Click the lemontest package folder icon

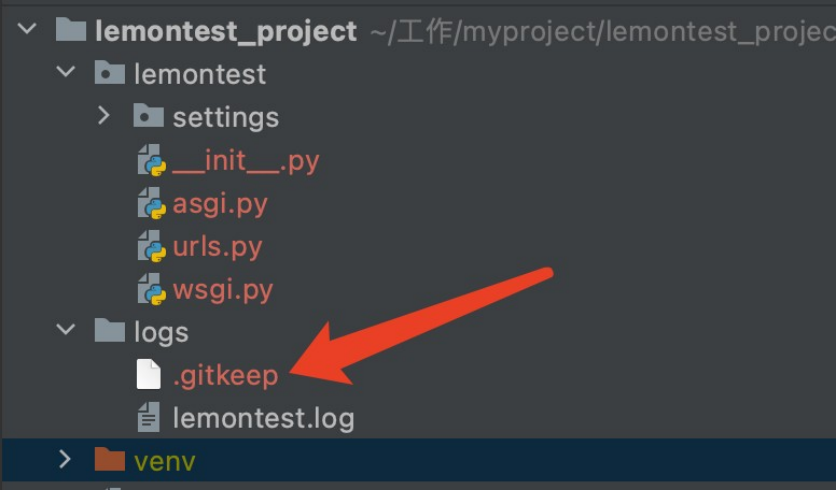110,72
